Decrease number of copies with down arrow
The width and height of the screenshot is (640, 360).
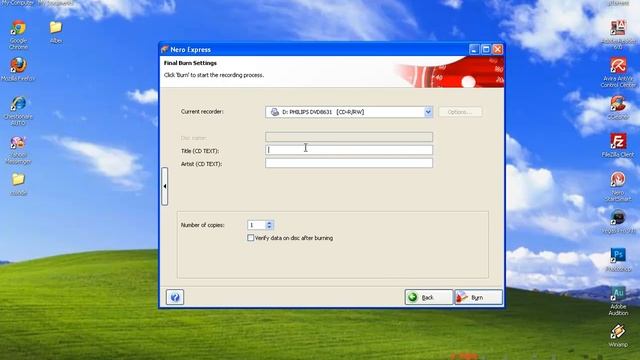point(269,227)
